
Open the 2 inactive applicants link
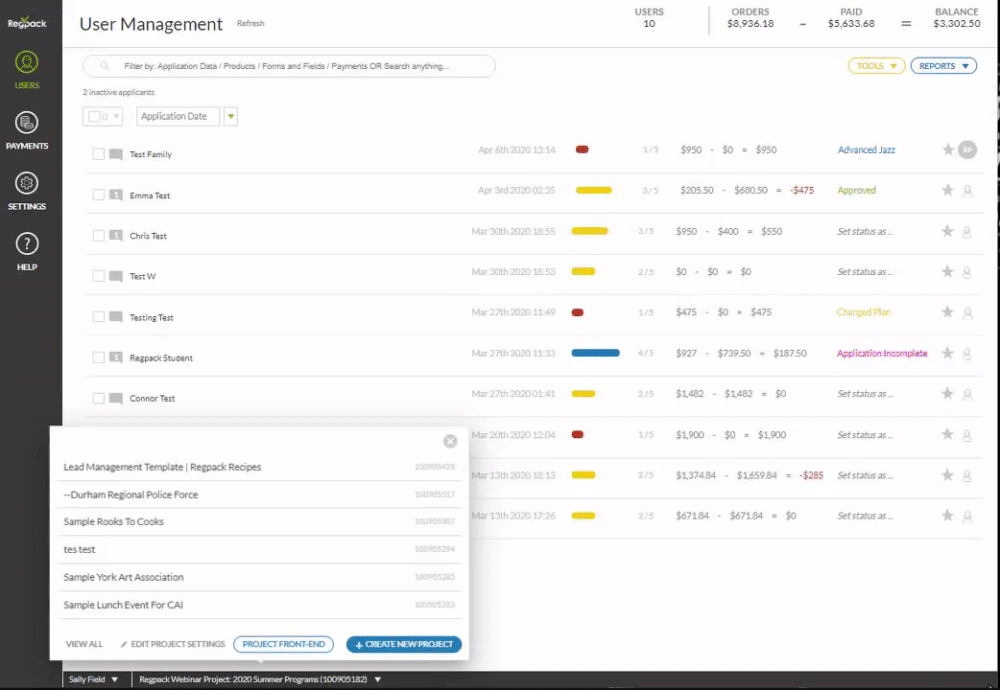click(119, 92)
